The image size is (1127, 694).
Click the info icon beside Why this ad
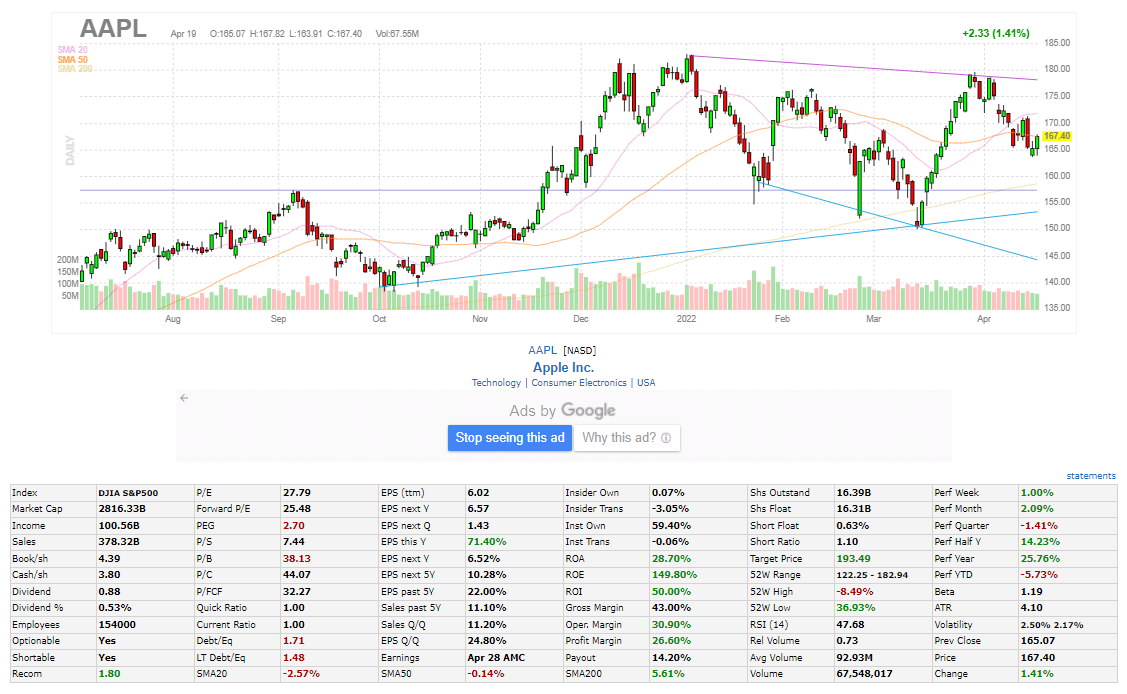[666, 438]
